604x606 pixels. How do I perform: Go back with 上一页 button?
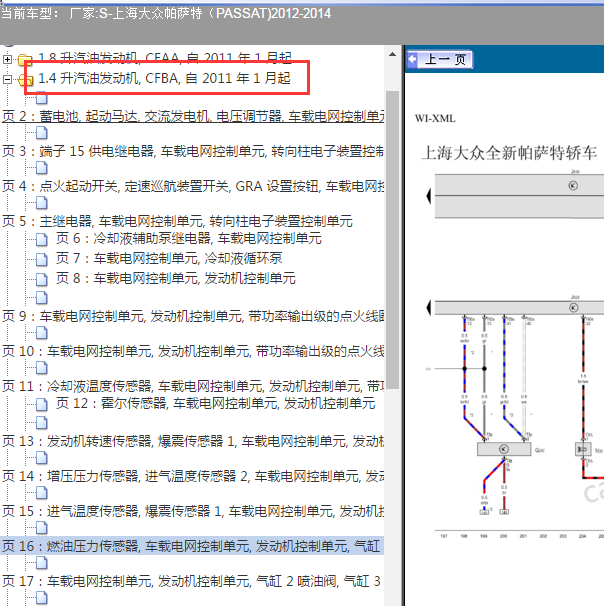(440, 60)
